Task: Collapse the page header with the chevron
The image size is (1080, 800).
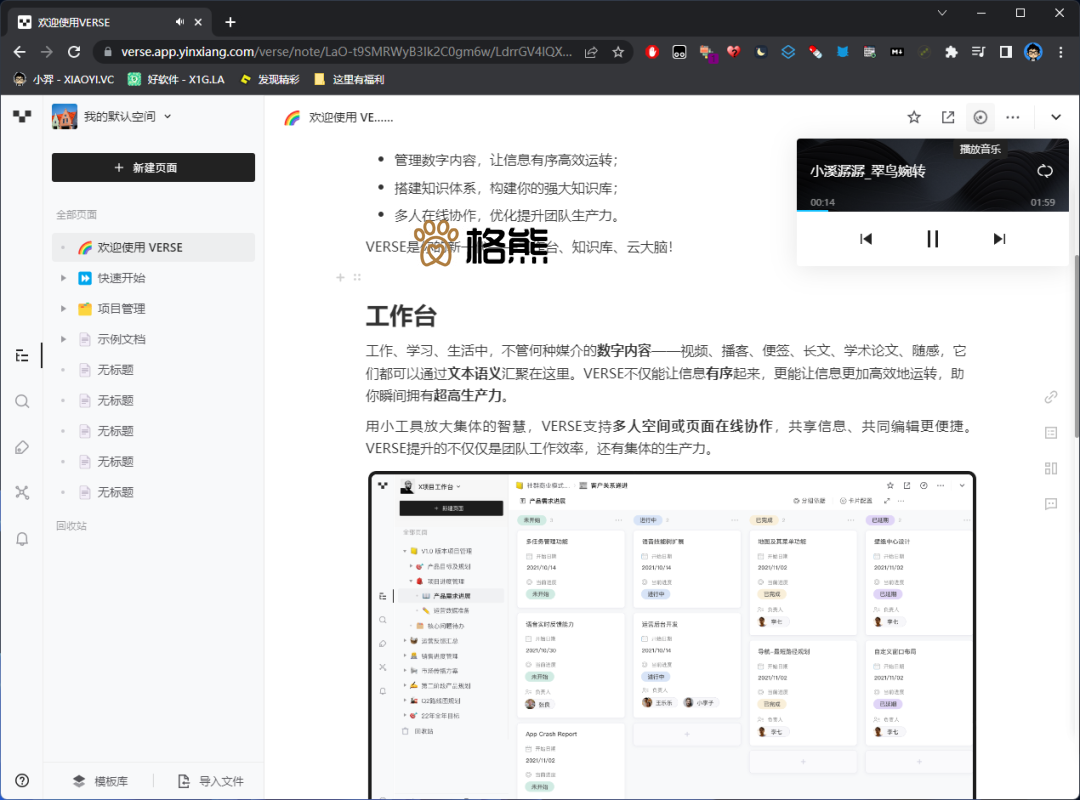Action: pos(1055,117)
